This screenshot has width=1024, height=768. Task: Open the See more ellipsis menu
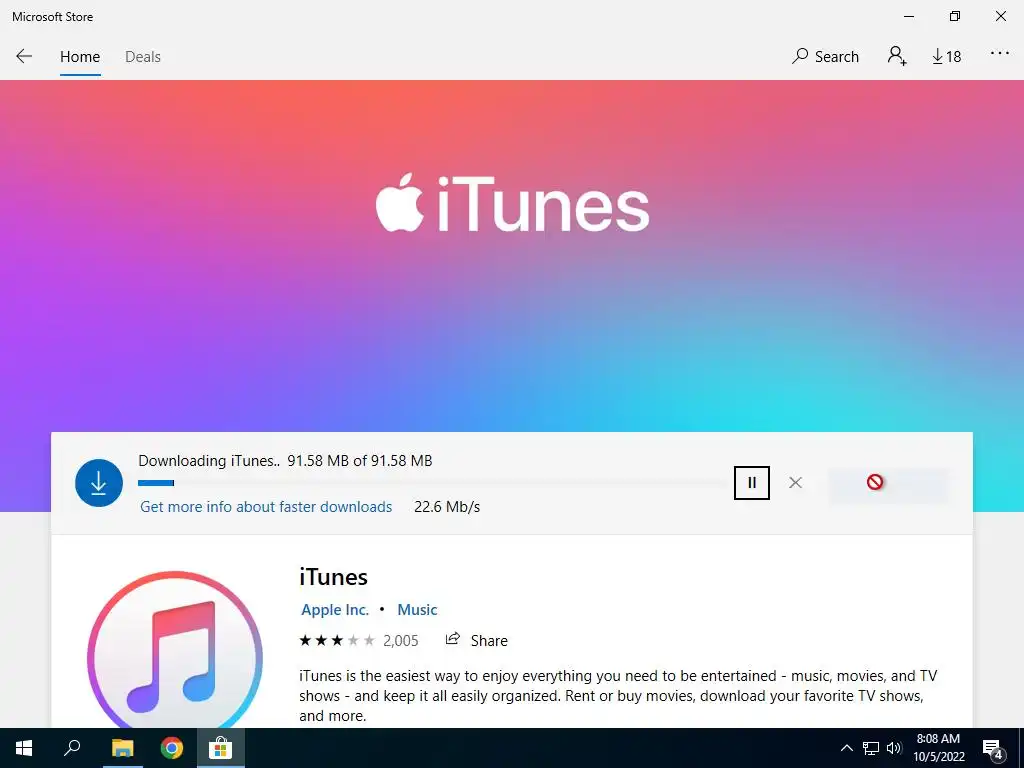click(999, 54)
